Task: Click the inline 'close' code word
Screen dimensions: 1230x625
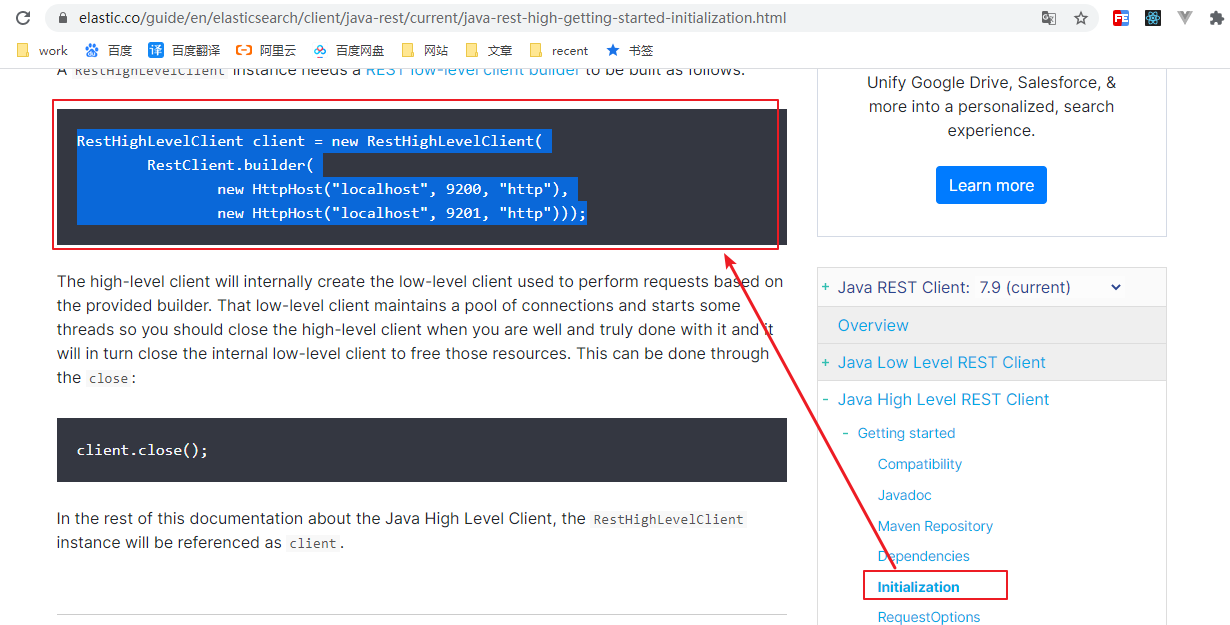Action: tap(108, 378)
